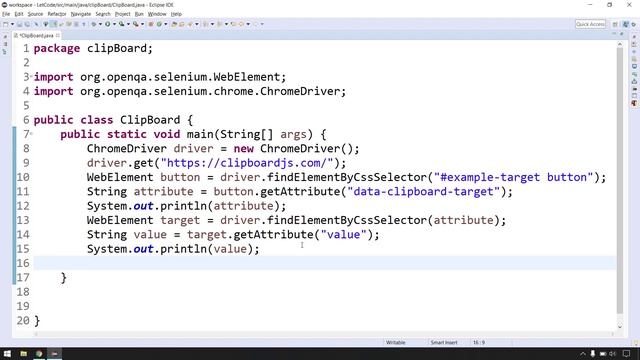Click the Open Type toolbar icon
The height and width of the screenshot is (360, 640).
tap(174, 24)
